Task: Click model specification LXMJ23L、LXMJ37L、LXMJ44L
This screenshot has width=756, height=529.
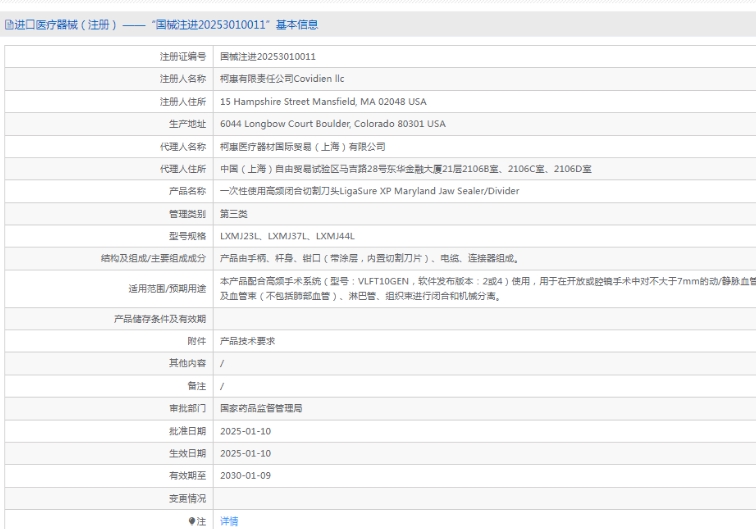Action: tap(287, 236)
